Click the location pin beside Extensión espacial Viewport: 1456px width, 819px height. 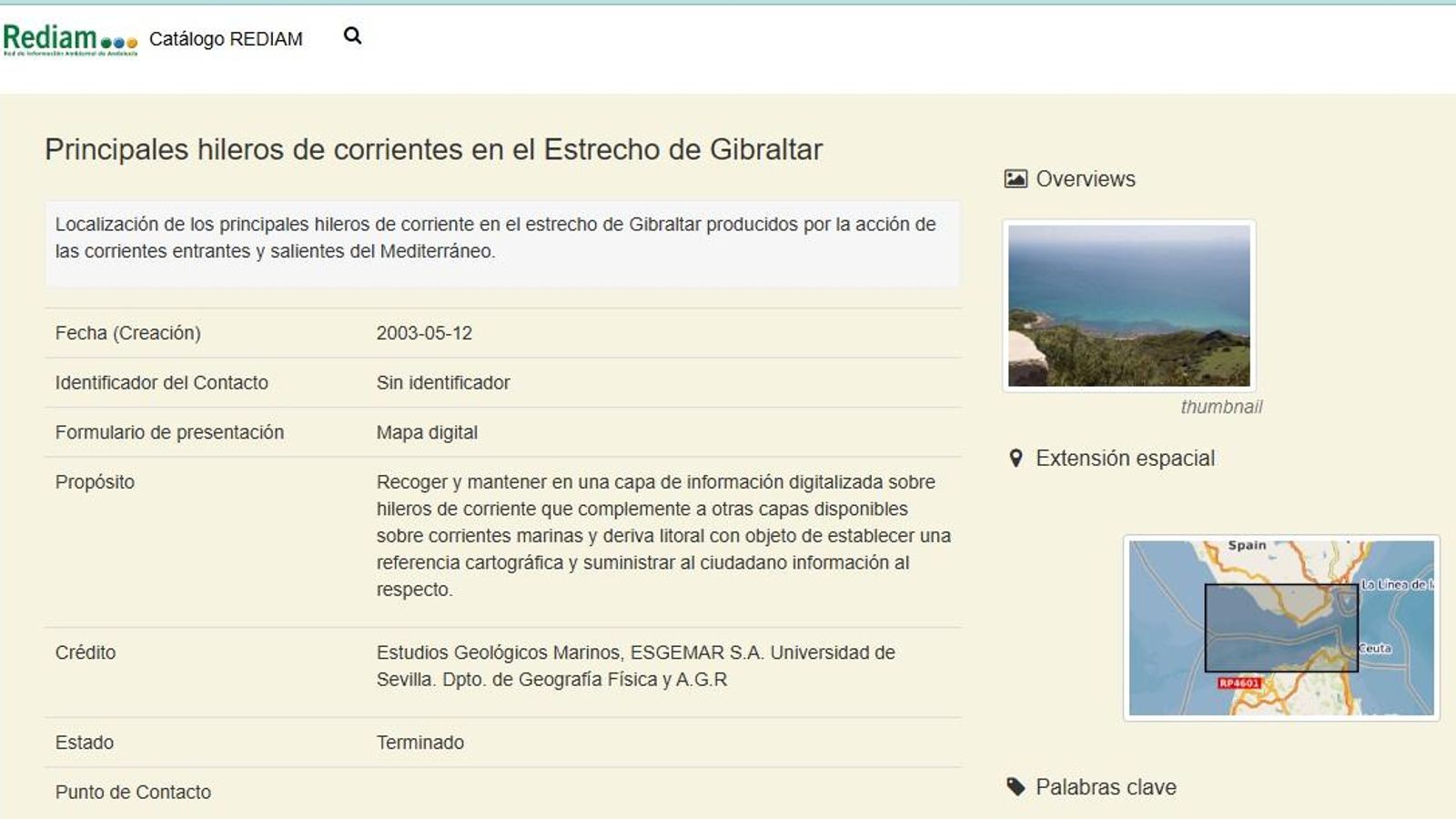click(1016, 458)
